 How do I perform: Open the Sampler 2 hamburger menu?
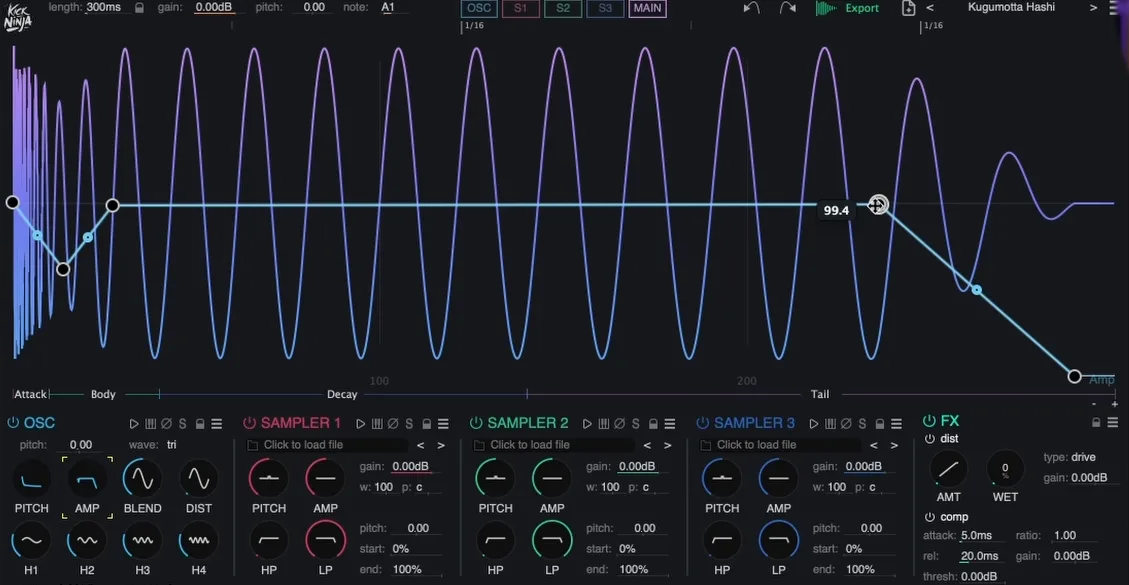[669, 424]
